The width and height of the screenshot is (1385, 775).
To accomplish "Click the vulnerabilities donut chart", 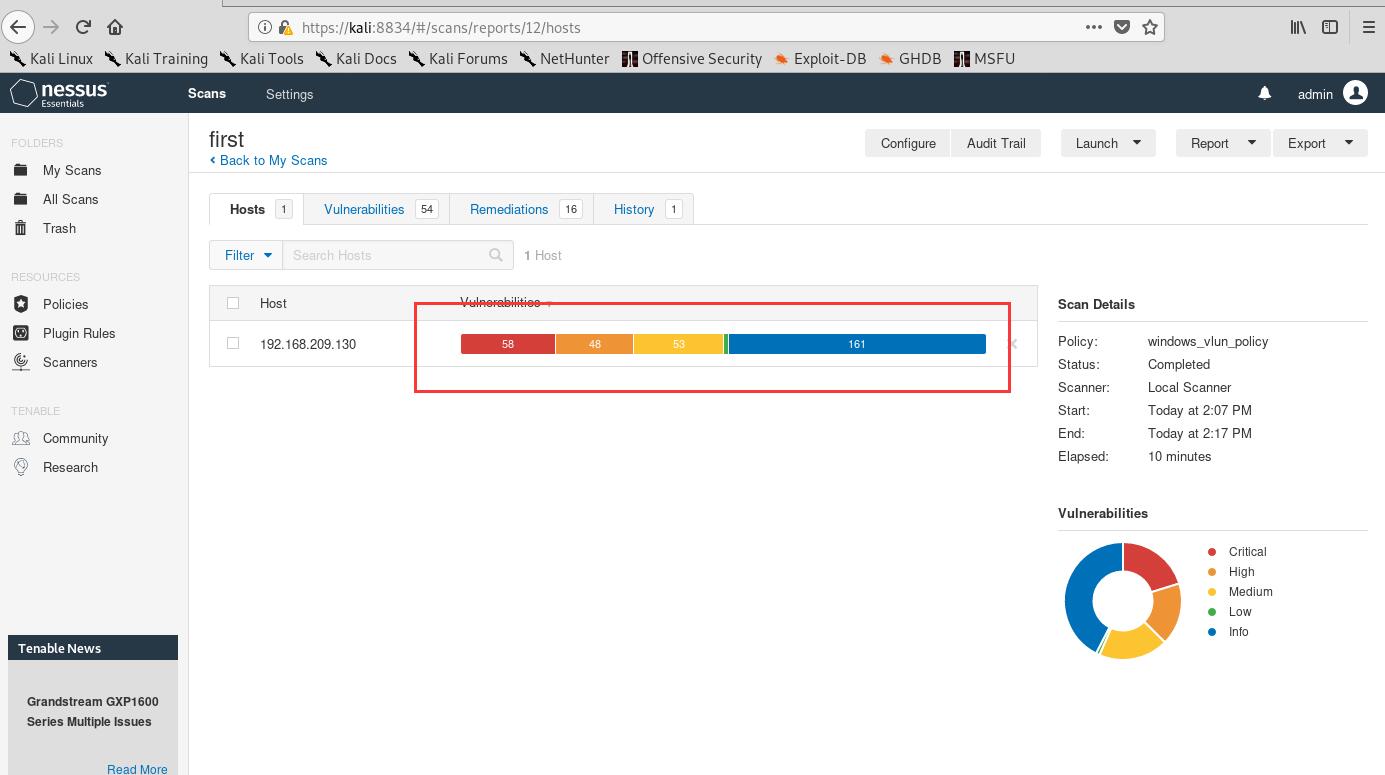I will [x=1122, y=601].
